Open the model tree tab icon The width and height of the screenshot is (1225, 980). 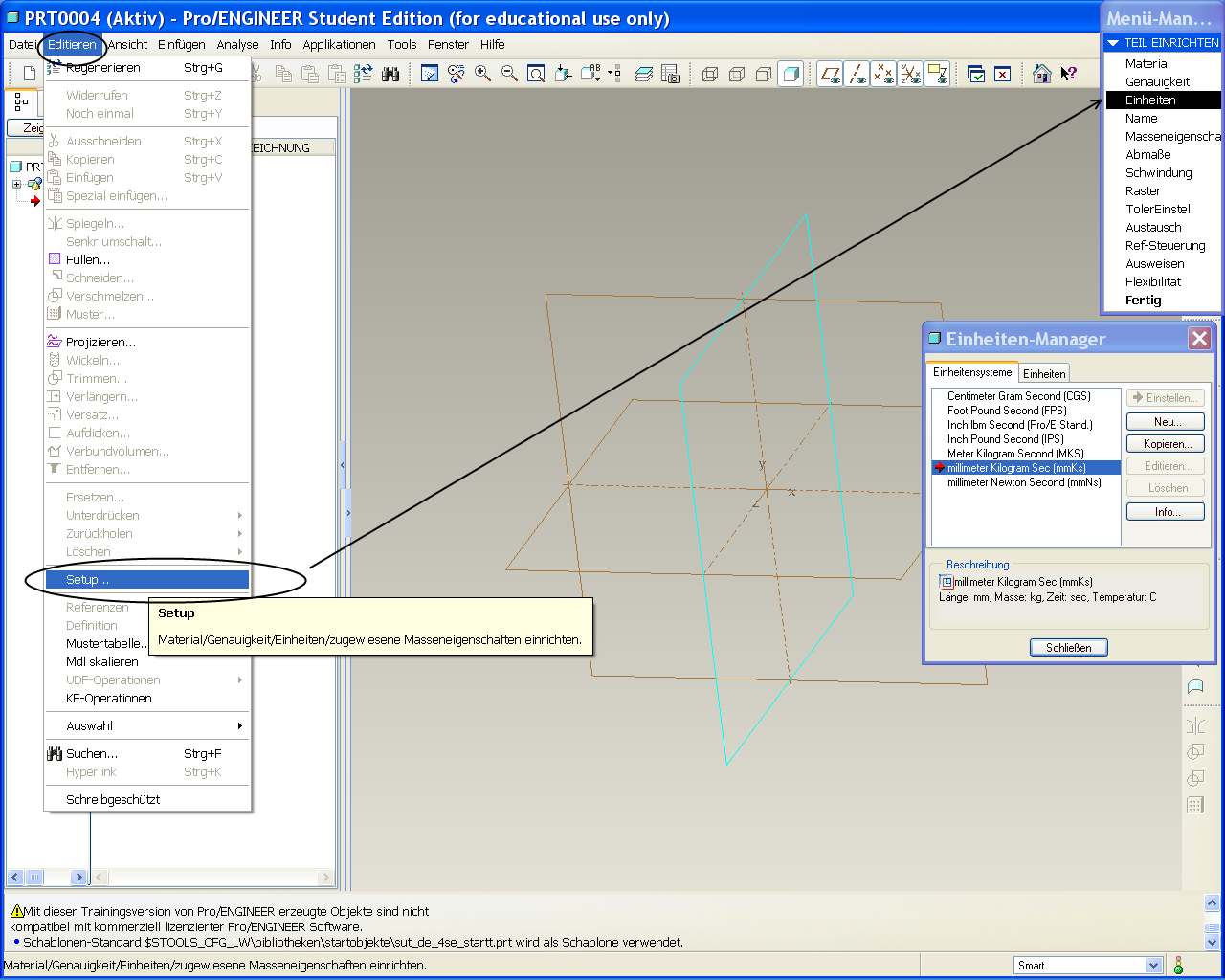21,102
